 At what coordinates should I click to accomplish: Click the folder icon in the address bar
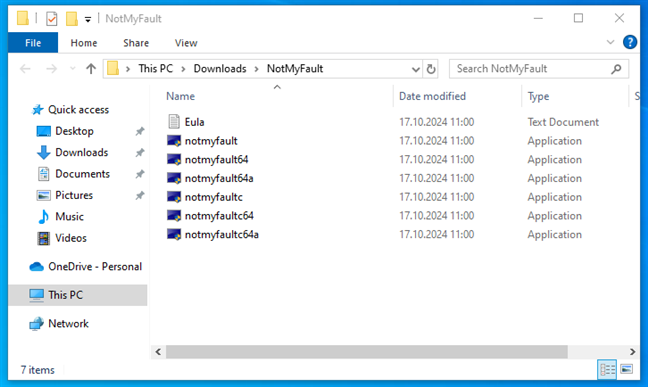(x=113, y=68)
